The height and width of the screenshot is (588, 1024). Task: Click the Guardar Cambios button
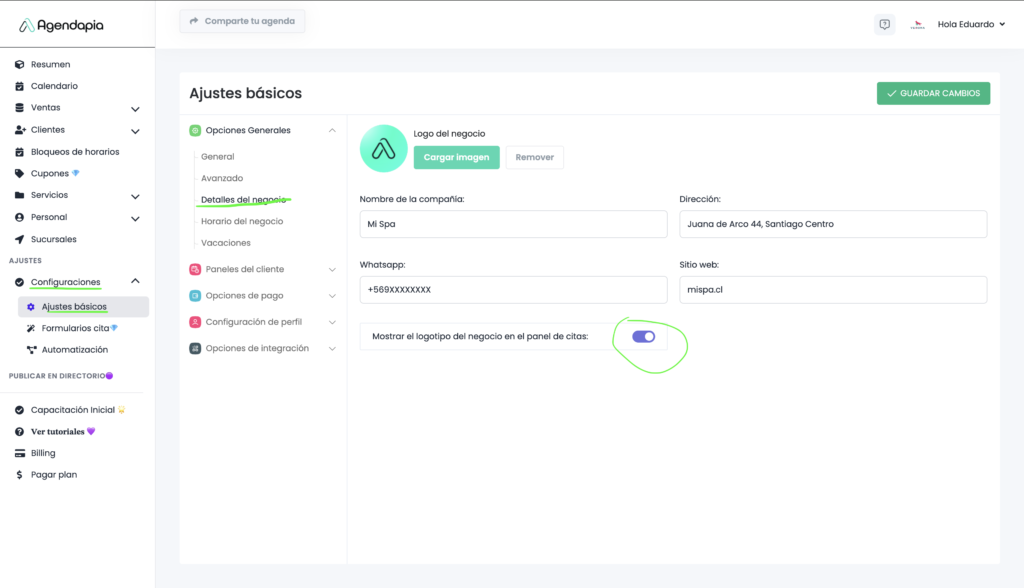coord(933,93)
